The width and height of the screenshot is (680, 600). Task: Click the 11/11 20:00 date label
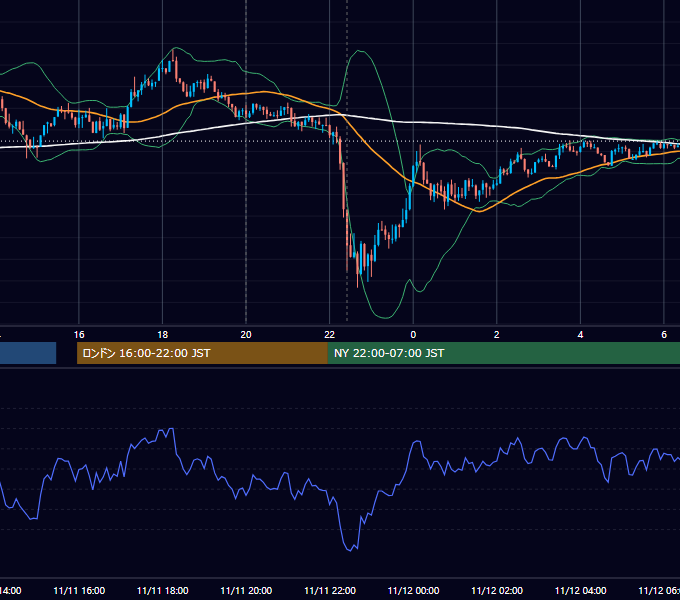(246, 590)
